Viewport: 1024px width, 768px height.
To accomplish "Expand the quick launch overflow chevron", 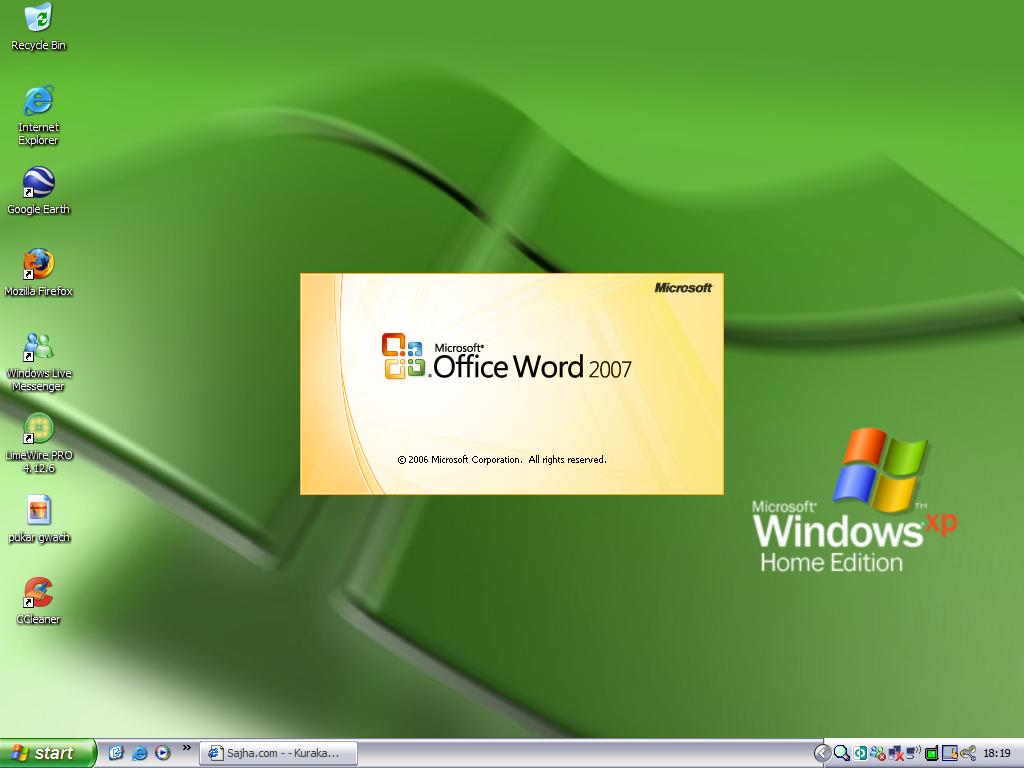I will tap(186, 748).
